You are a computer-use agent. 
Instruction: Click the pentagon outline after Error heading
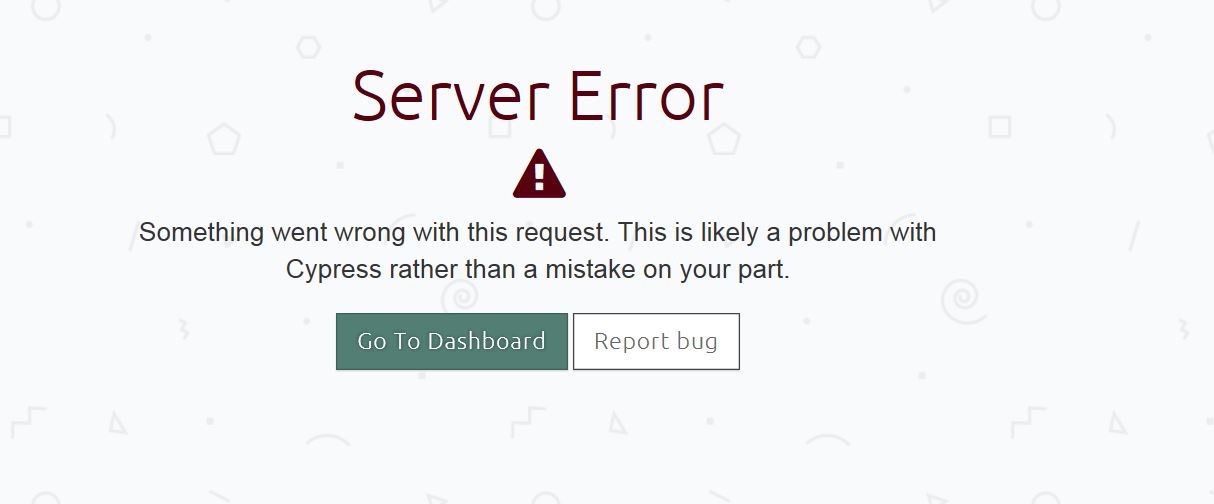[724, 138]
